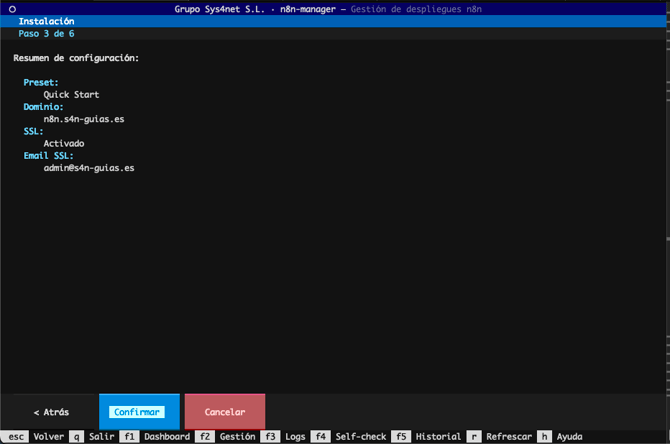Screen dimensions: 670x444
Task: Open Gestión from the footer bar
Action: click(237, 437)
